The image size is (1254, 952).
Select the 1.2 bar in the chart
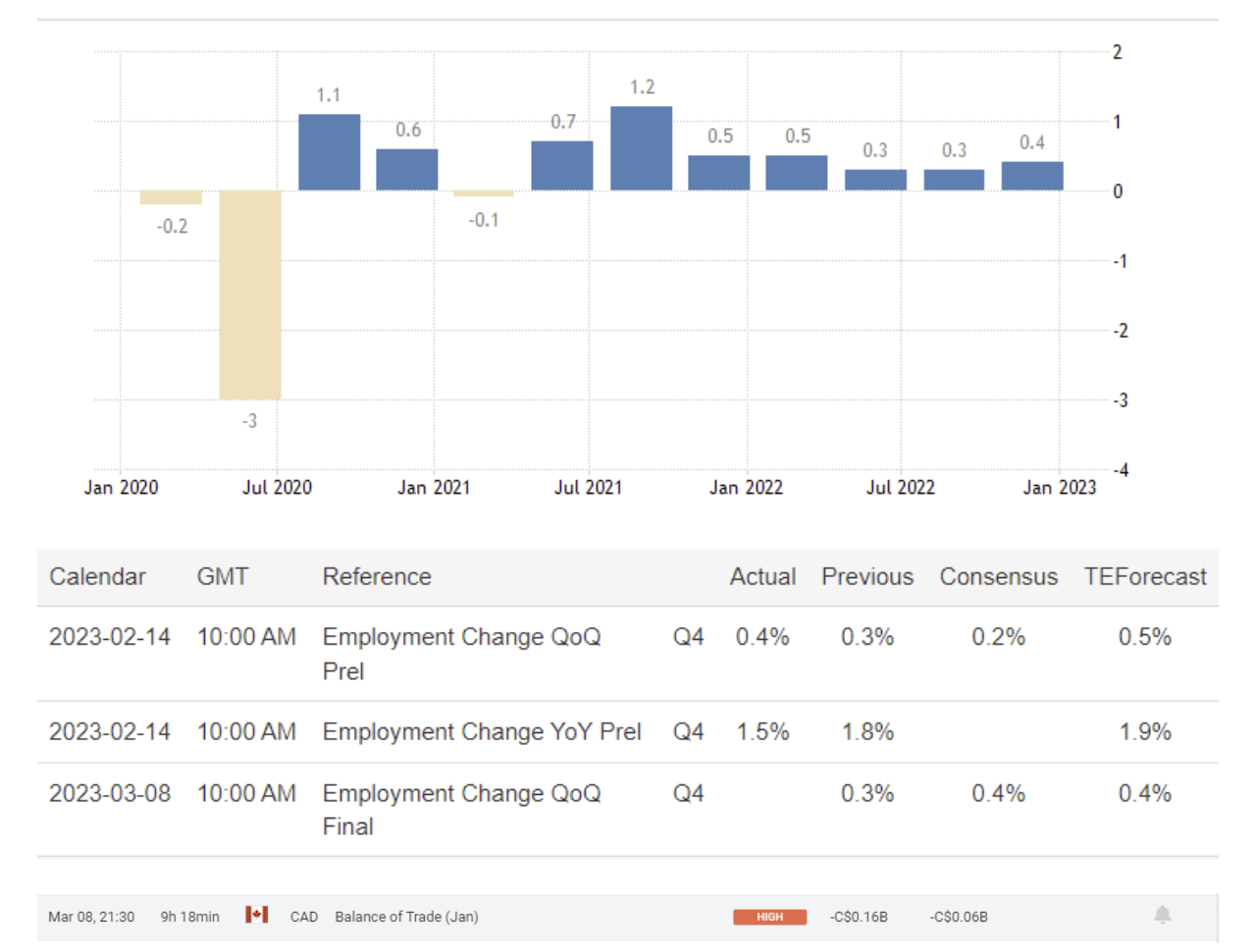(x=641, y=148)
